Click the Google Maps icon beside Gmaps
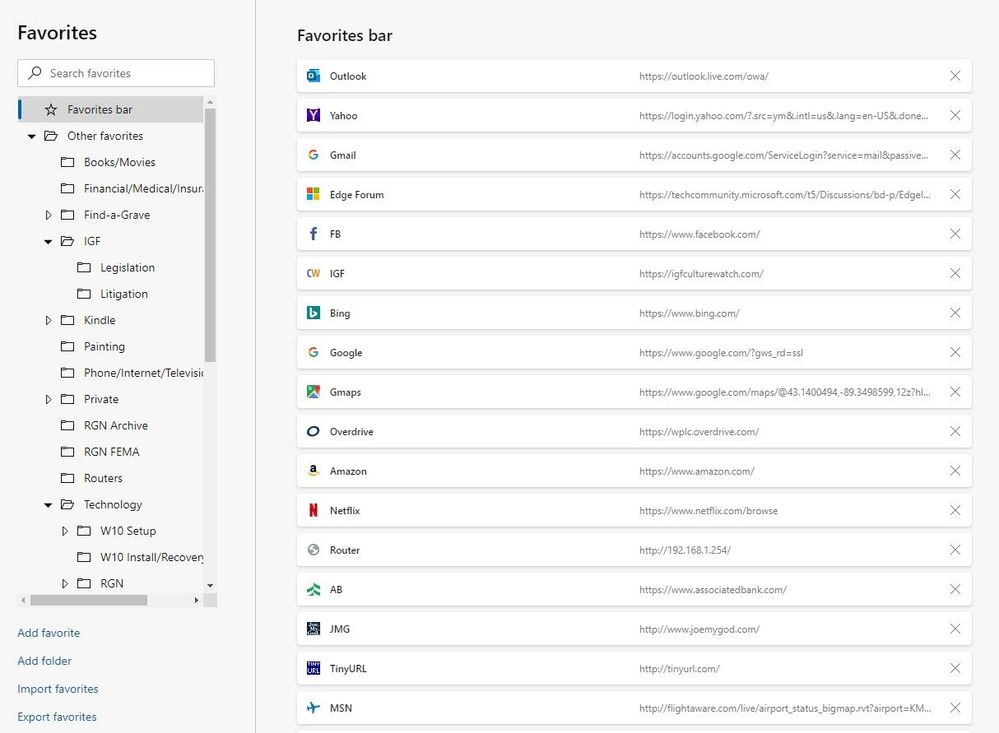999x733 pixels. click(x=311, y=391)
